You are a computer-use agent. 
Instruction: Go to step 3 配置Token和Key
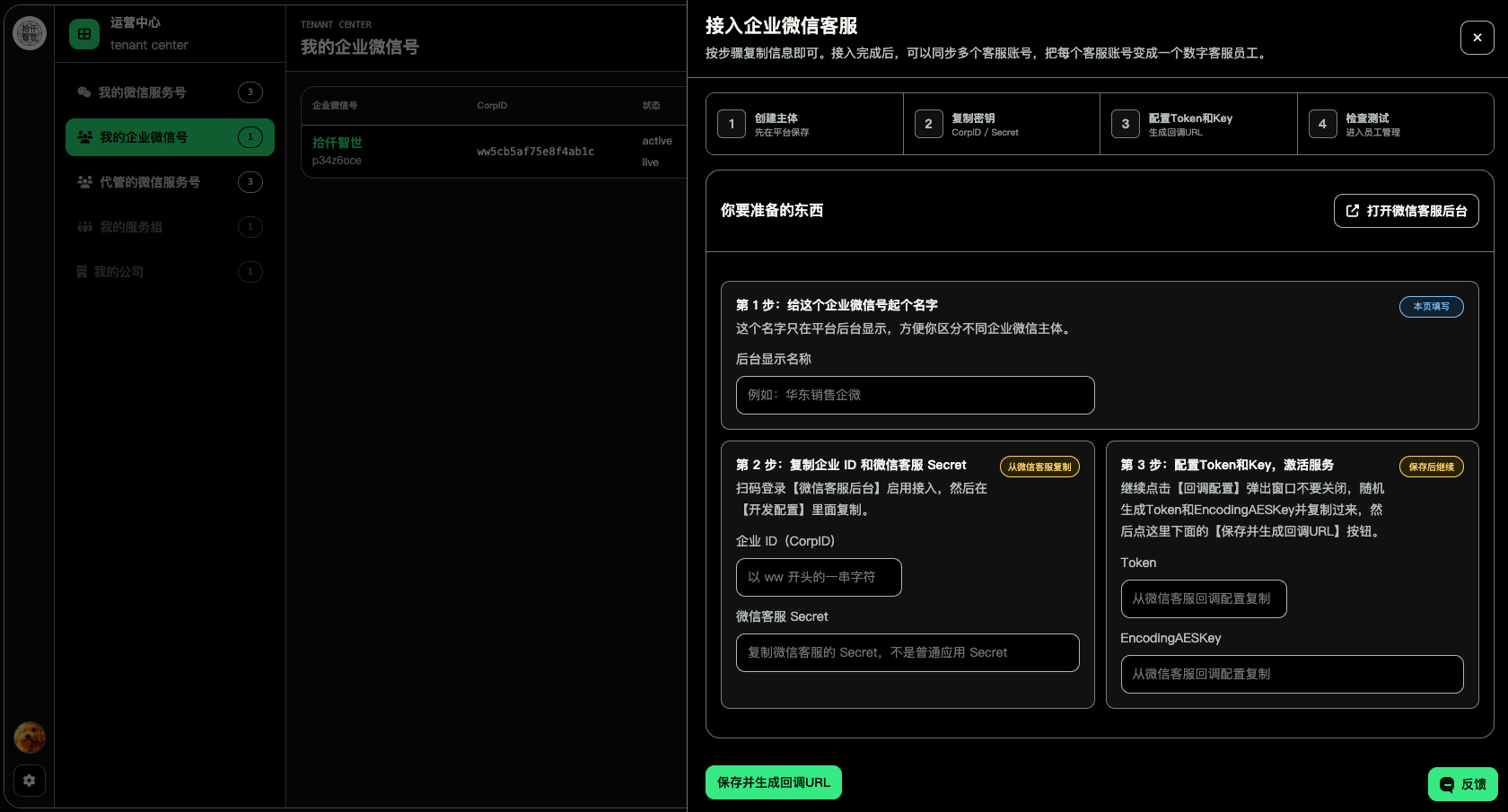[x=1198, y=124]
